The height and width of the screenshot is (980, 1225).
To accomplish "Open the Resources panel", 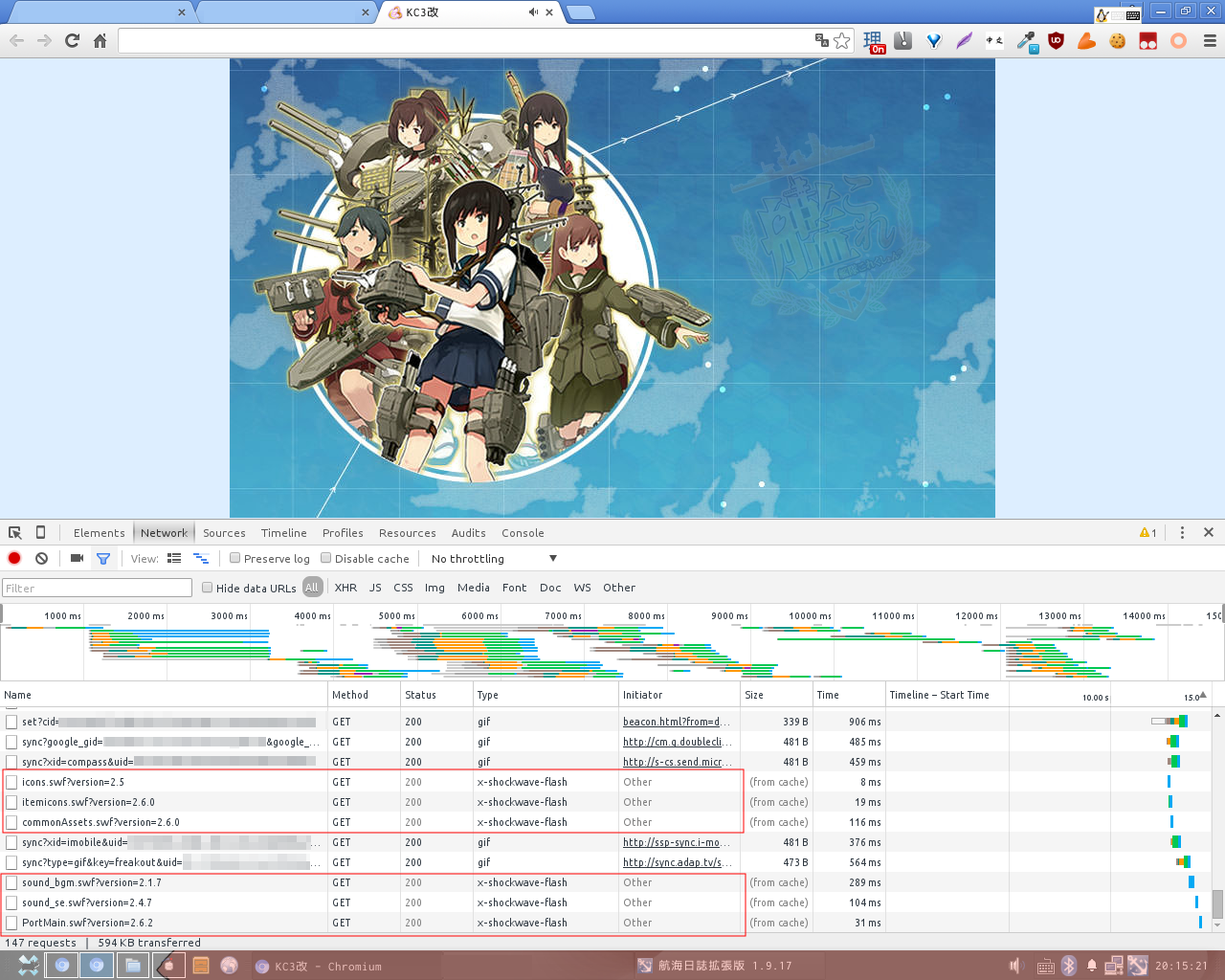I will (408, 533).
